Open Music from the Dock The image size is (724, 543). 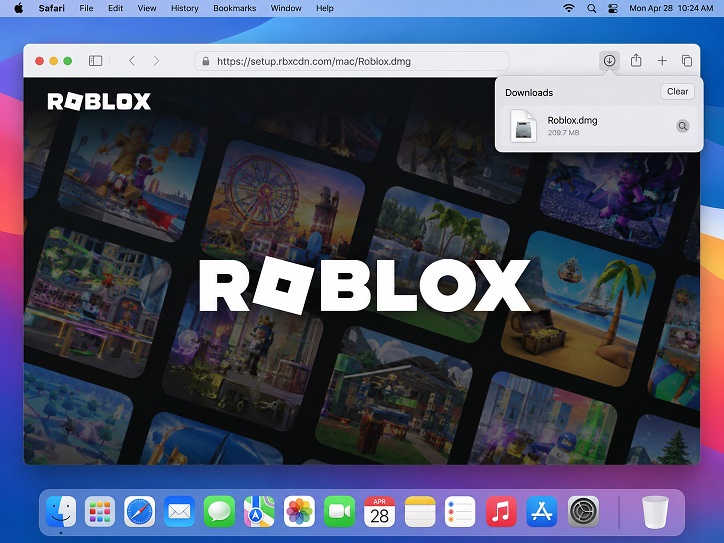click(501, 511)
